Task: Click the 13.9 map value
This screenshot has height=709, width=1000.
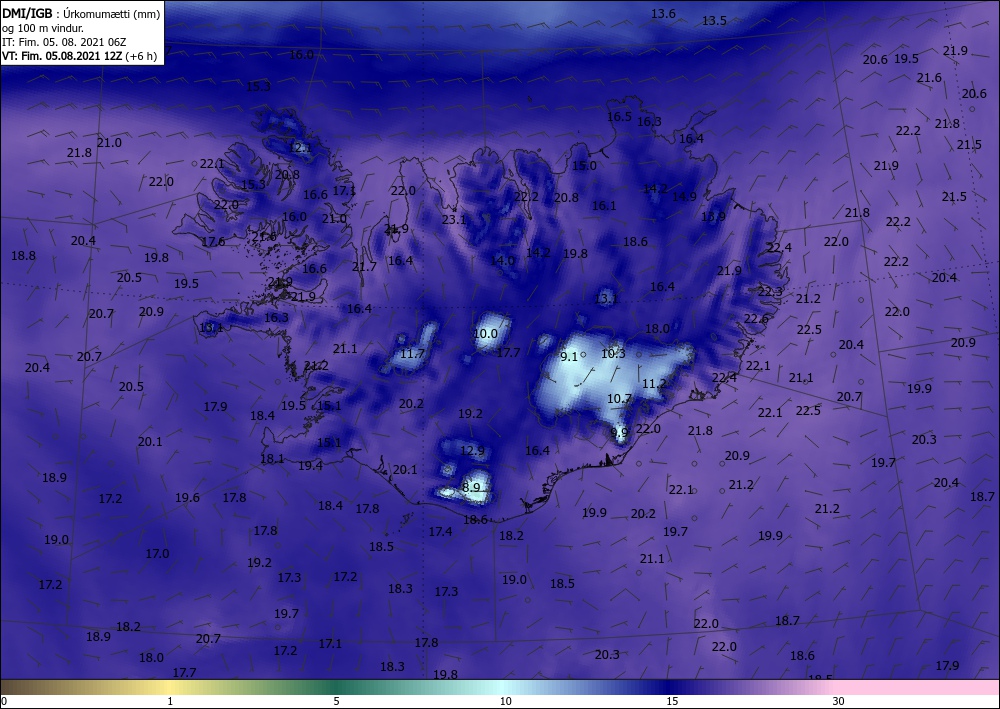Action: pos(713,217)
